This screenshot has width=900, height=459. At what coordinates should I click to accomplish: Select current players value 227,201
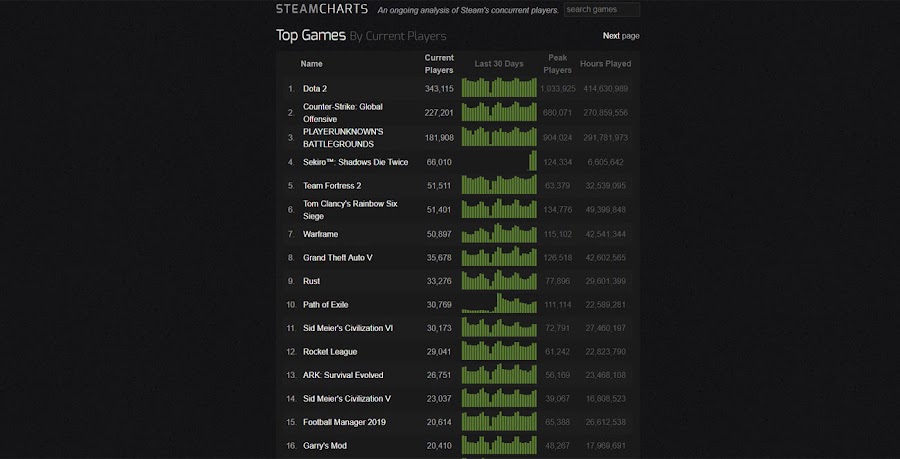click(x=439, y=113)
